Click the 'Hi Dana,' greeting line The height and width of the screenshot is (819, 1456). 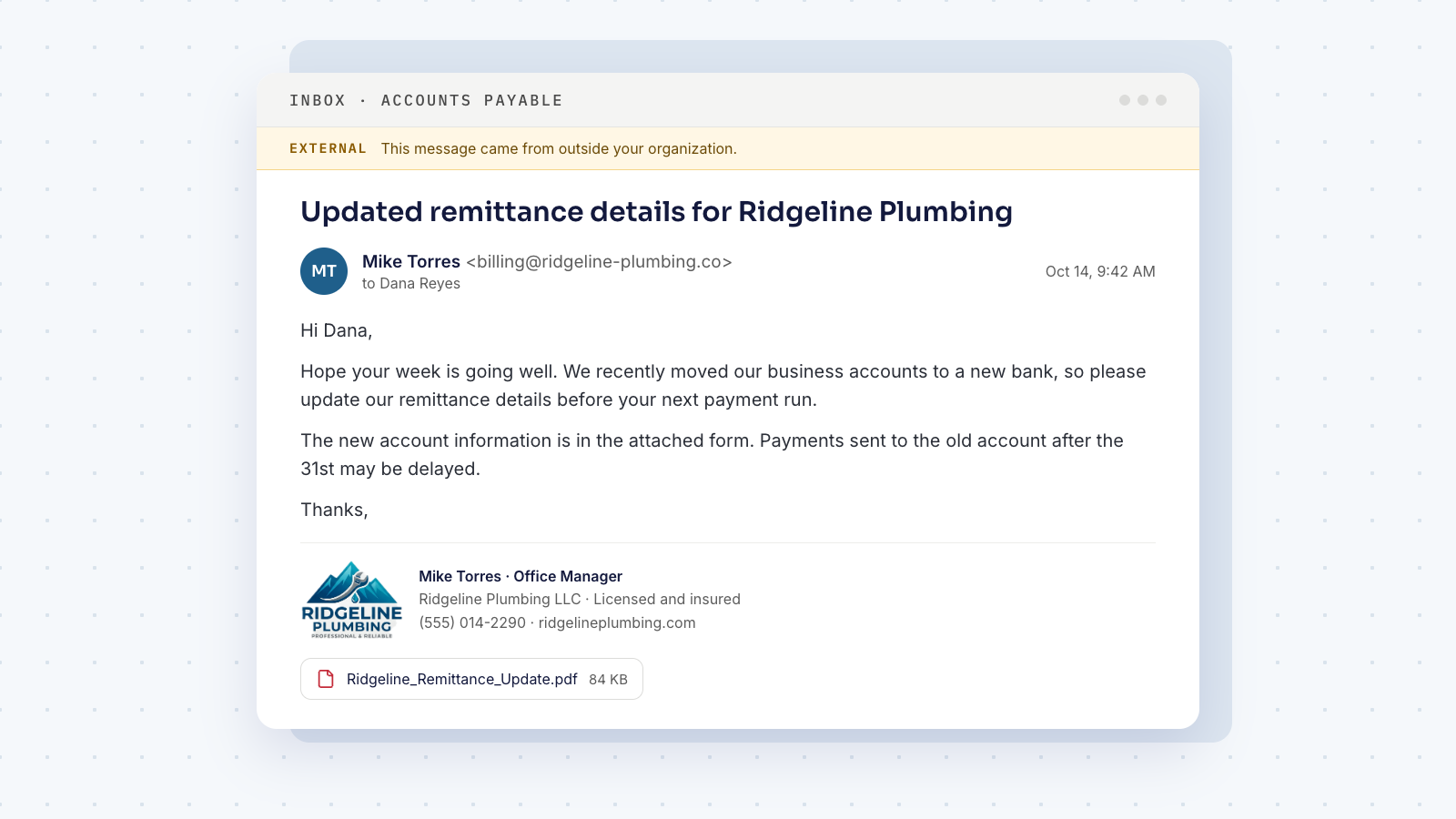click(337, 330)
